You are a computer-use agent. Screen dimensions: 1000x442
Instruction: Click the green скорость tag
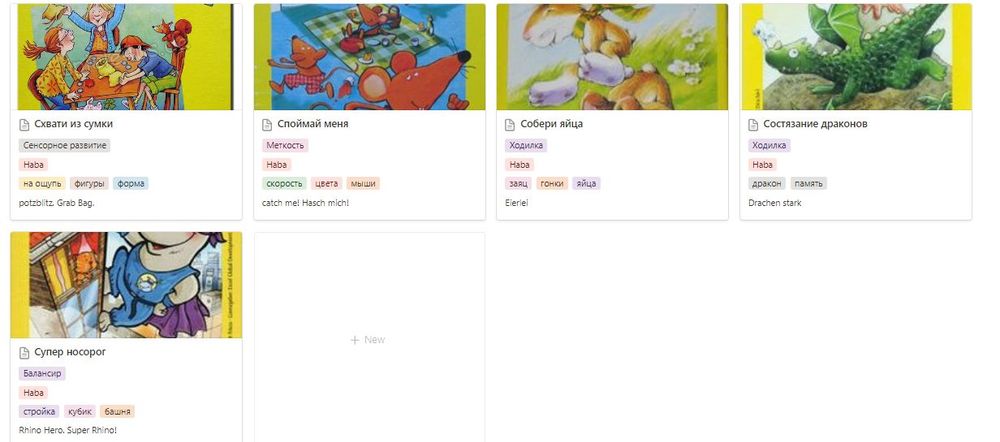click(x=284, y=184)
